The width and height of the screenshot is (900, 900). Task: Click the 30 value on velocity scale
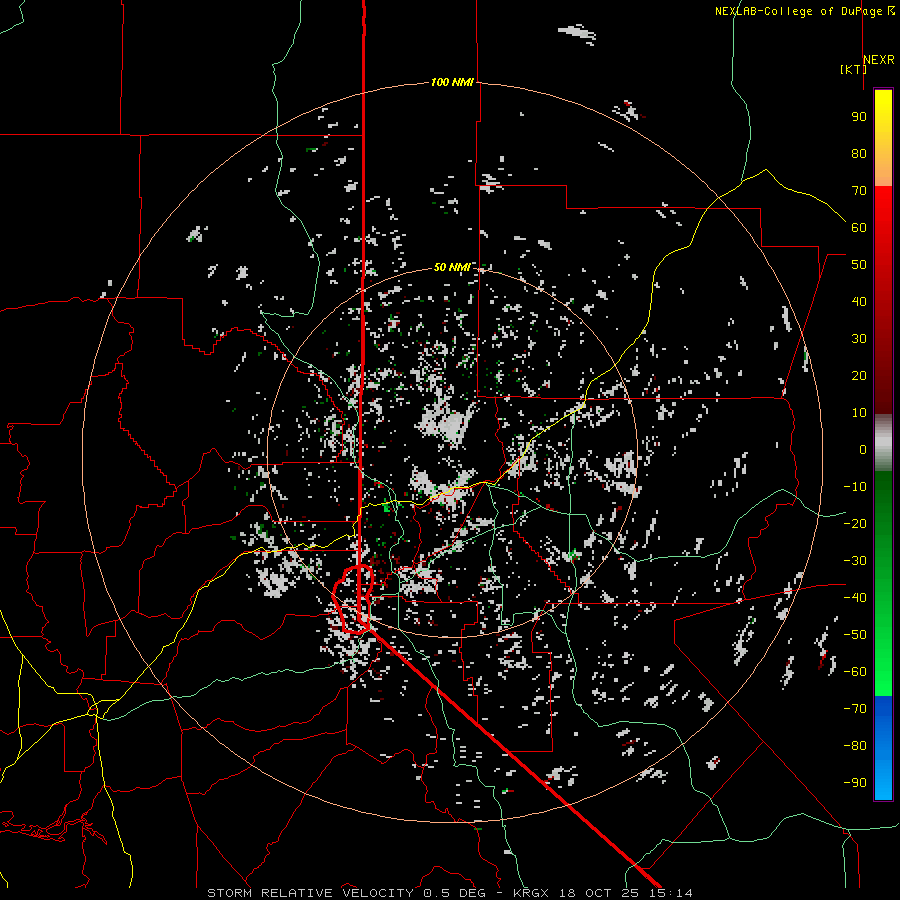[859, 339]
